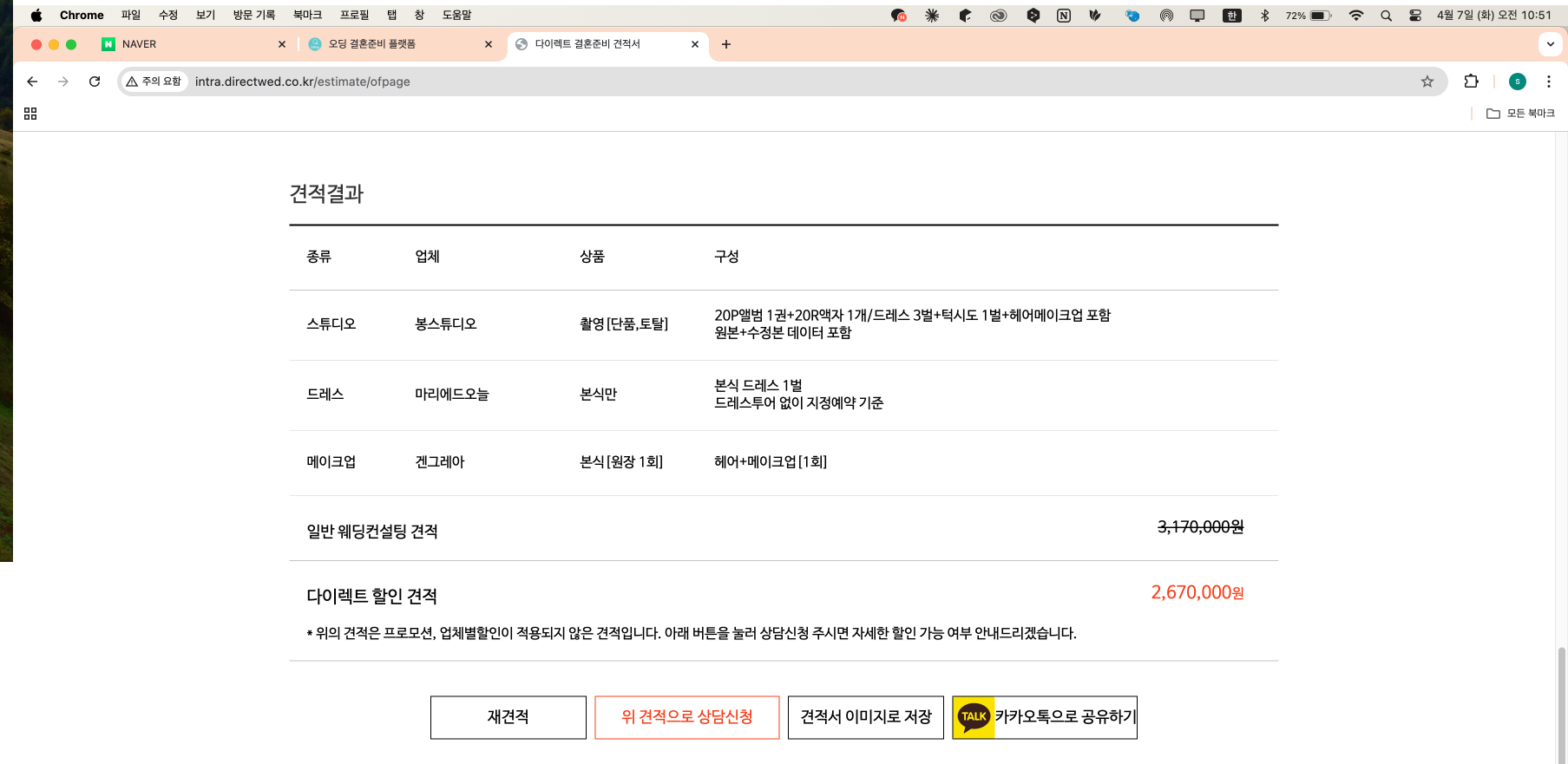Open the Notion menu bar icon
The width and height of the screenshot is (1568, 764).
click(x=1064, y=16)
